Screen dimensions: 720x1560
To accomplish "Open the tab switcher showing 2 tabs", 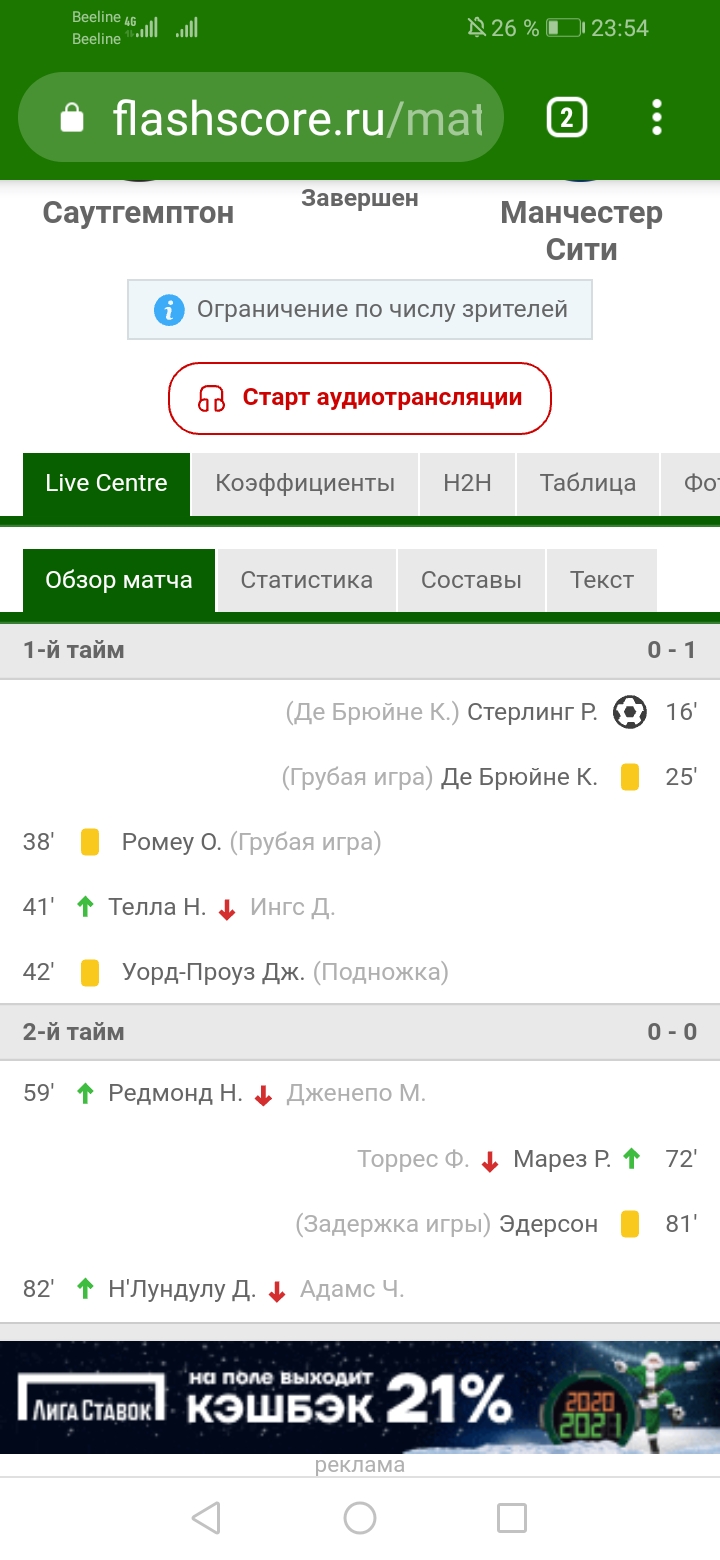I will click(x=566, y=118).
